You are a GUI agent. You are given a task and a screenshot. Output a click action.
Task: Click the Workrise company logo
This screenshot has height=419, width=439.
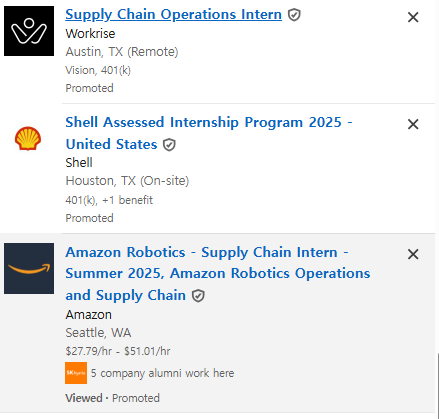coord(29,31)
